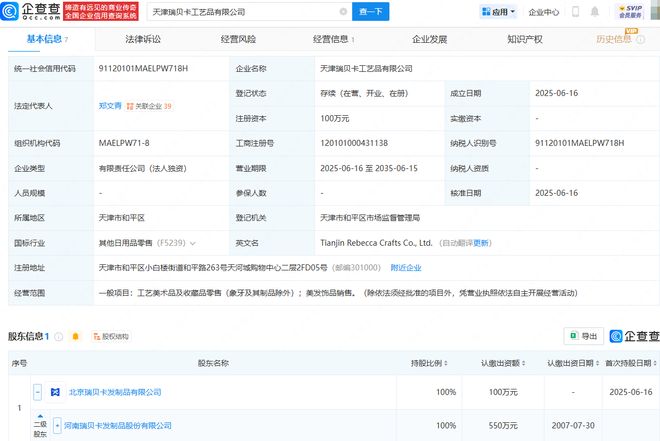Switch to the 知识产权 tab
This screenshot has width=660, height=441.
(x=525, y=39)
